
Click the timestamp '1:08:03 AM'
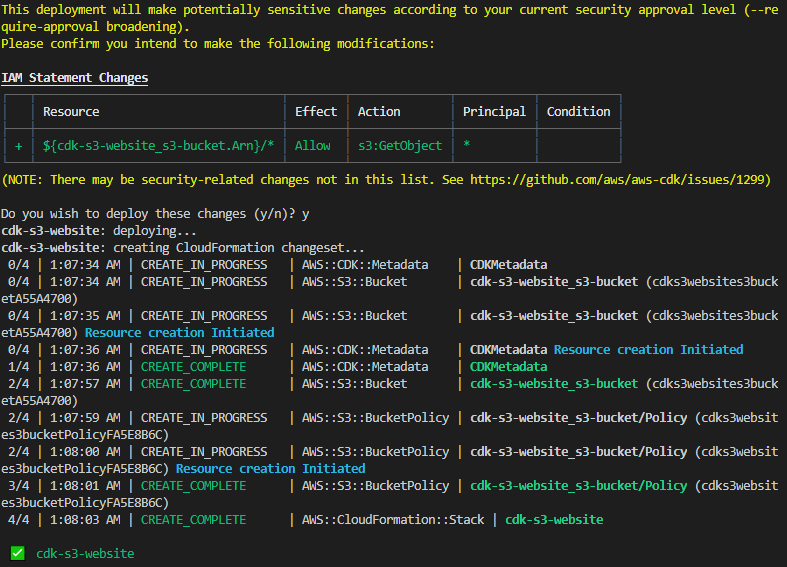[85, 520]
